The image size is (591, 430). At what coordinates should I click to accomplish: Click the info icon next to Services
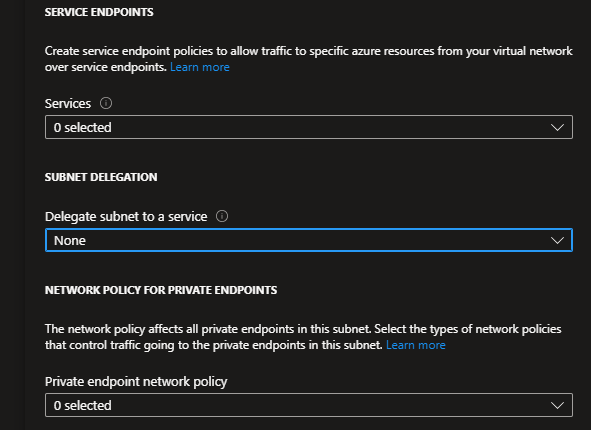point(106,103)
